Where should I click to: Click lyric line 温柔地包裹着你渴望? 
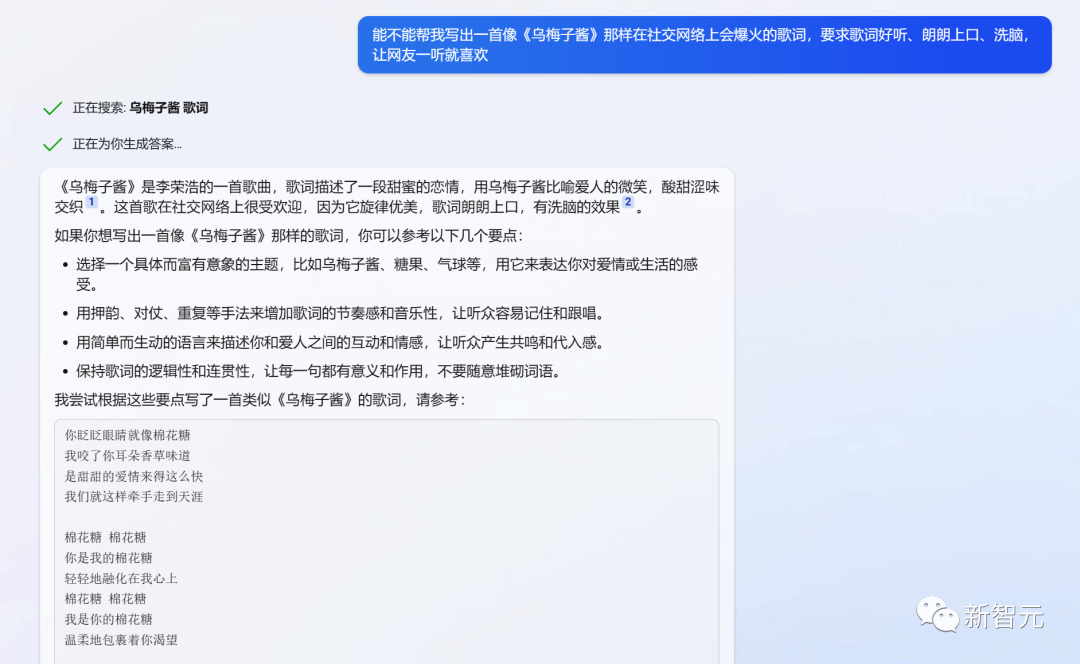click(x=121, y=639)
